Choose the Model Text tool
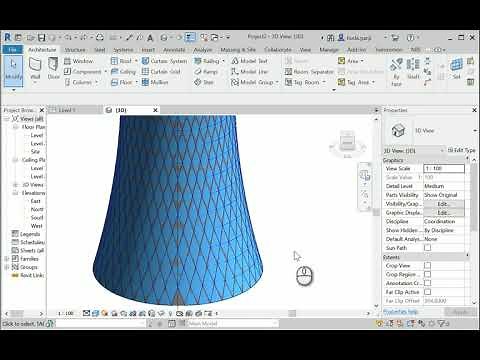 [x=250, y=61]
